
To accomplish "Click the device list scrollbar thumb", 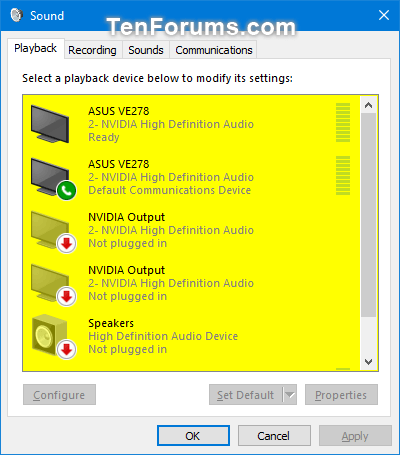I will [x=368, y=215].
